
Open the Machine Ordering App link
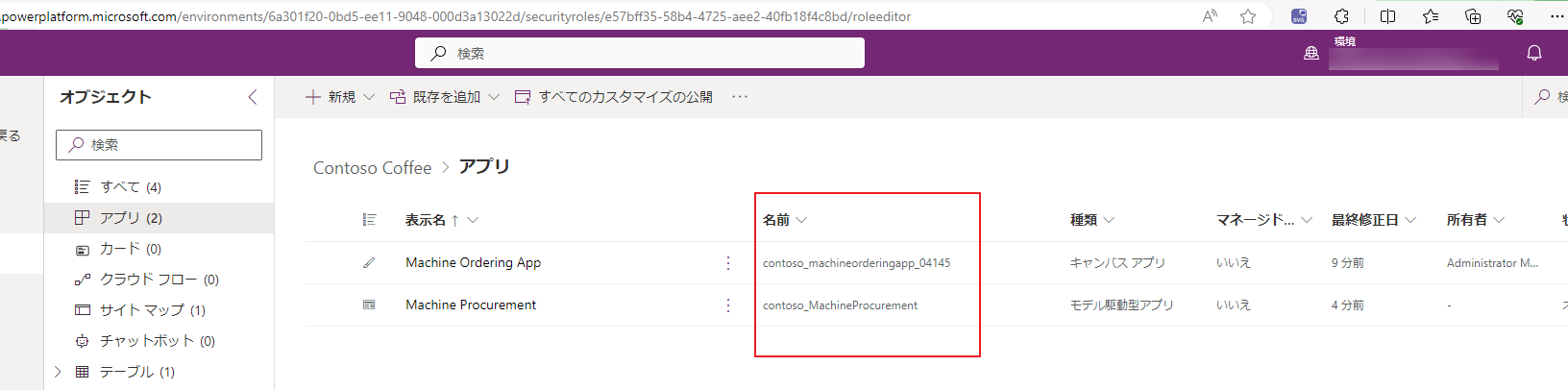coord(473,262)
